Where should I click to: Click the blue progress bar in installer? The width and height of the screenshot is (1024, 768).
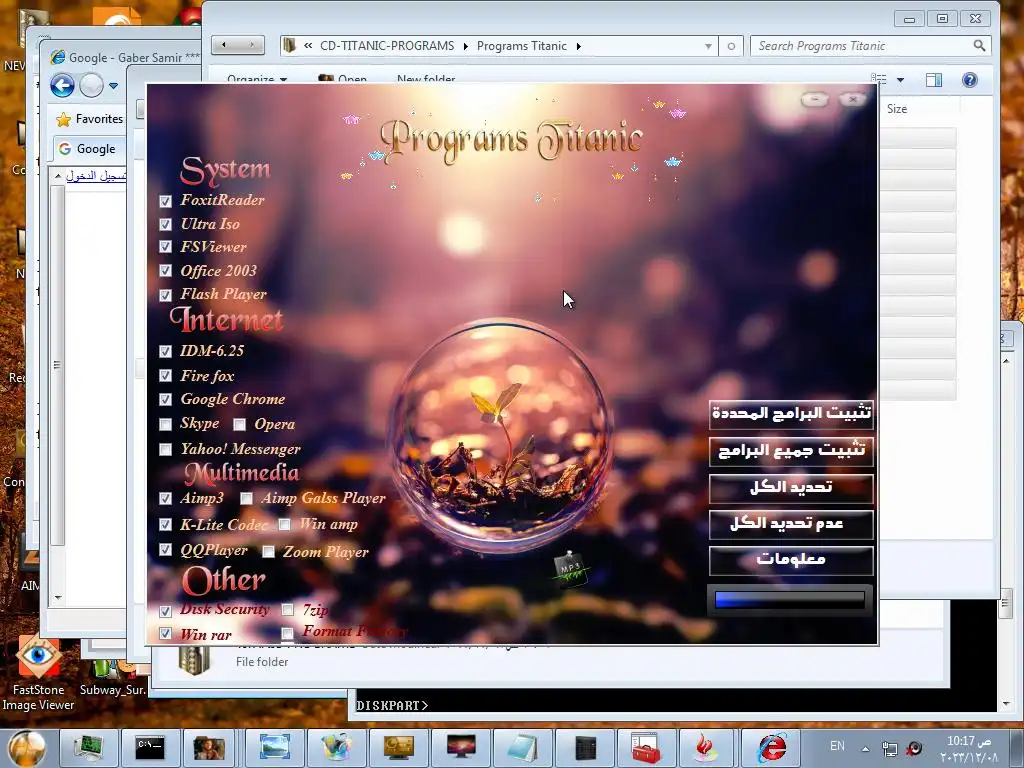(x=790, y=600)
